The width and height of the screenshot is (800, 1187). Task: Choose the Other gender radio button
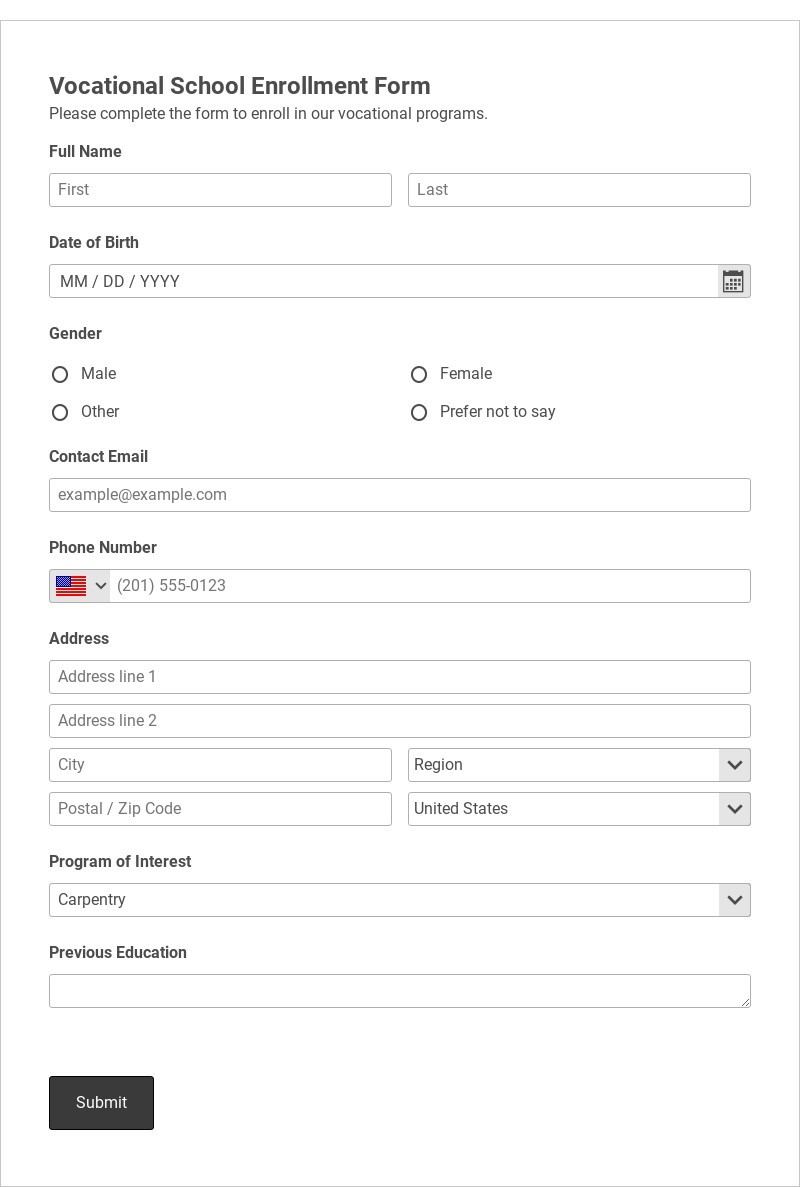tap(60, 412)
